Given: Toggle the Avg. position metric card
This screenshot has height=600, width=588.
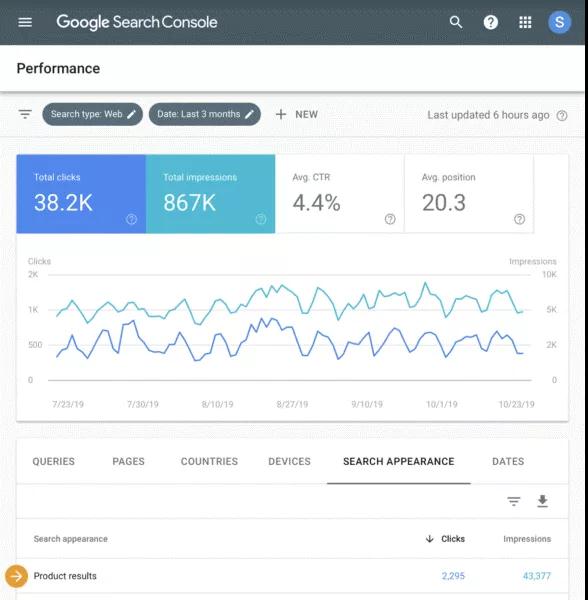Looking at the screenshot, I should pos(469,194).
